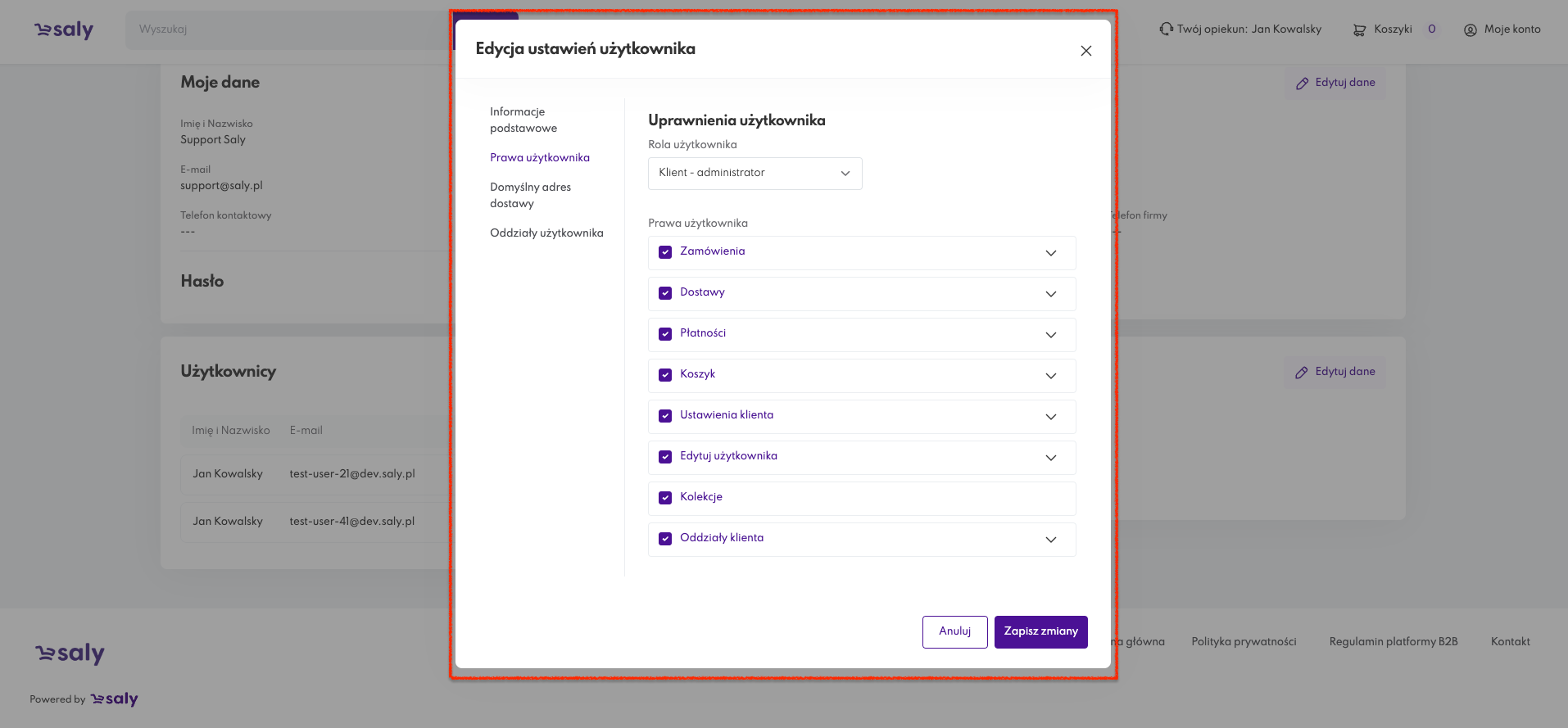This screenshot has height=728, width=1568.
Task: Open the Koszyki cart icon
Action: coord(1359,30)
